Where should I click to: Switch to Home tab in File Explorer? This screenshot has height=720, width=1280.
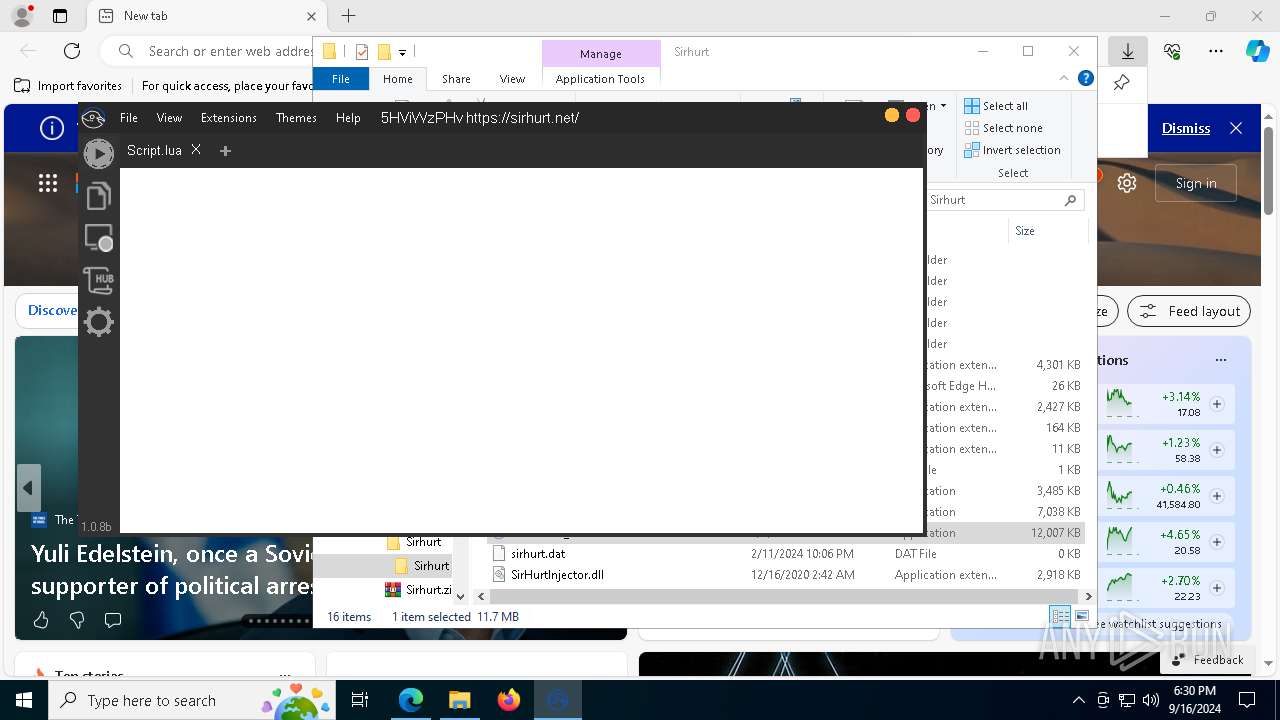(397, 79)
